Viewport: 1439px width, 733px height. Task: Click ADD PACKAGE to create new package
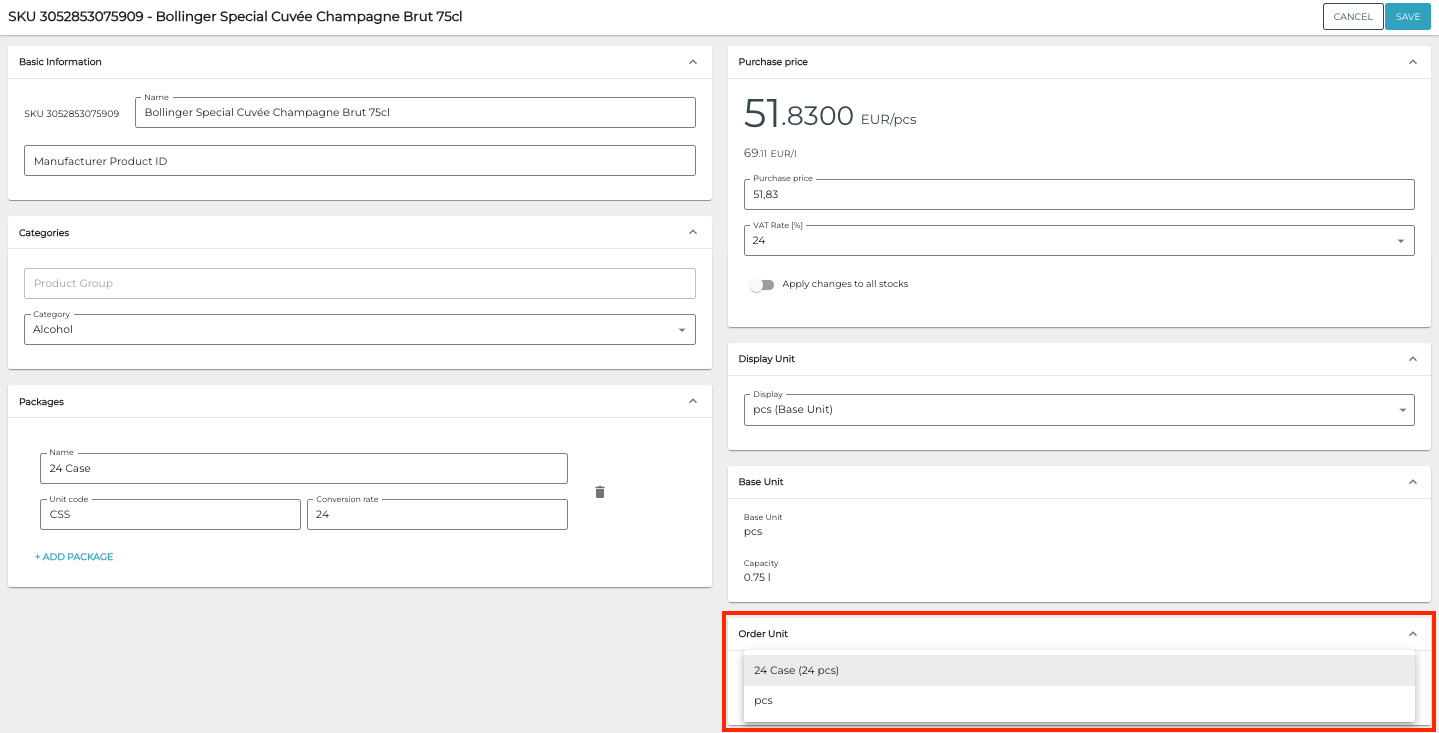[74, 556]
